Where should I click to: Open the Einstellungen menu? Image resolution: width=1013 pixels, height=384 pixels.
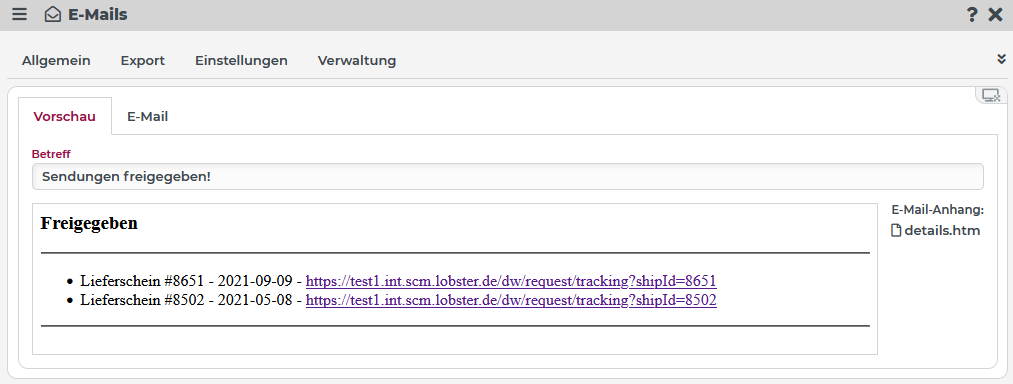coord(241,61)
